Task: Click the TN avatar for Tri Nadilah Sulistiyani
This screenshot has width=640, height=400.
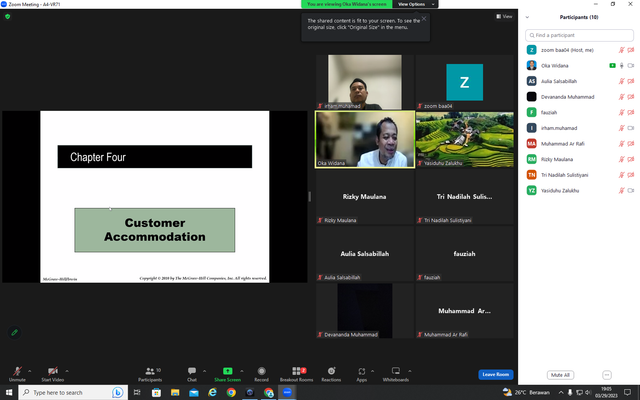Action: click(x=531, y=175)
